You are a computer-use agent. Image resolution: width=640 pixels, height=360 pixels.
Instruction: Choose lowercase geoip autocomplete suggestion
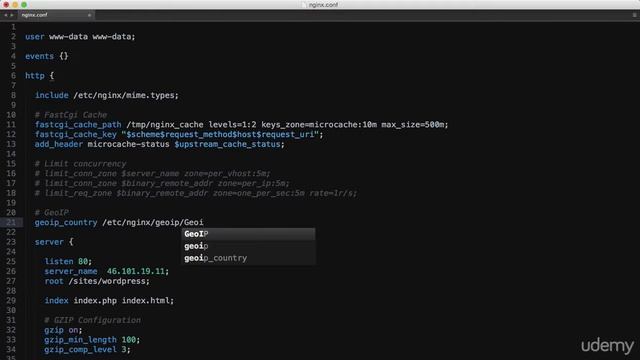(x=248, y=246)
